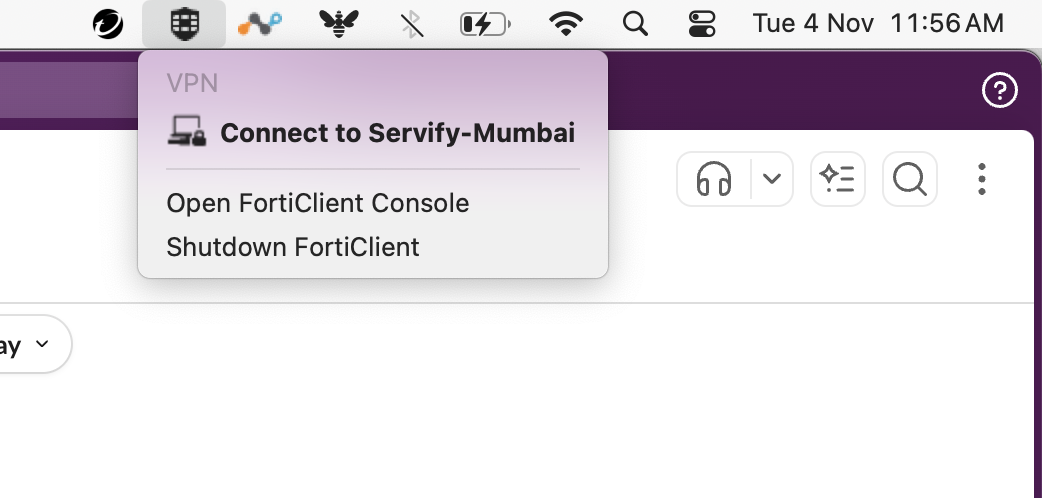Start a huddle with headphones button
The image size is (1042, 498).
click(714, 180)
